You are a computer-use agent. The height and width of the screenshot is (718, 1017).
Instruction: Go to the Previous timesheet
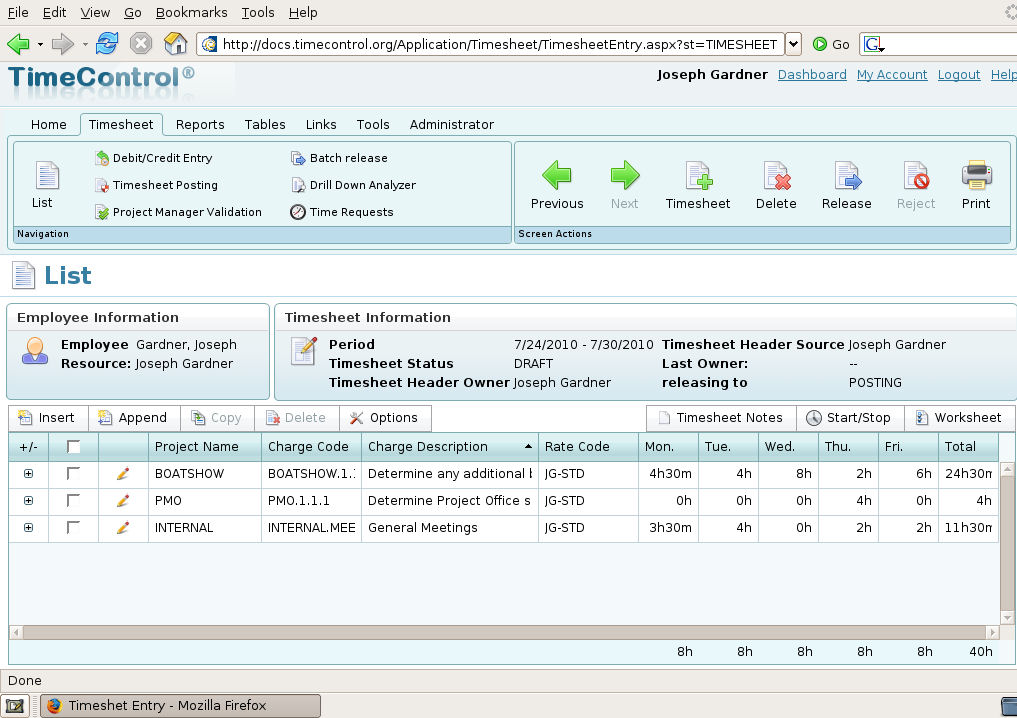pyautogui.click(x=557, y=185)
